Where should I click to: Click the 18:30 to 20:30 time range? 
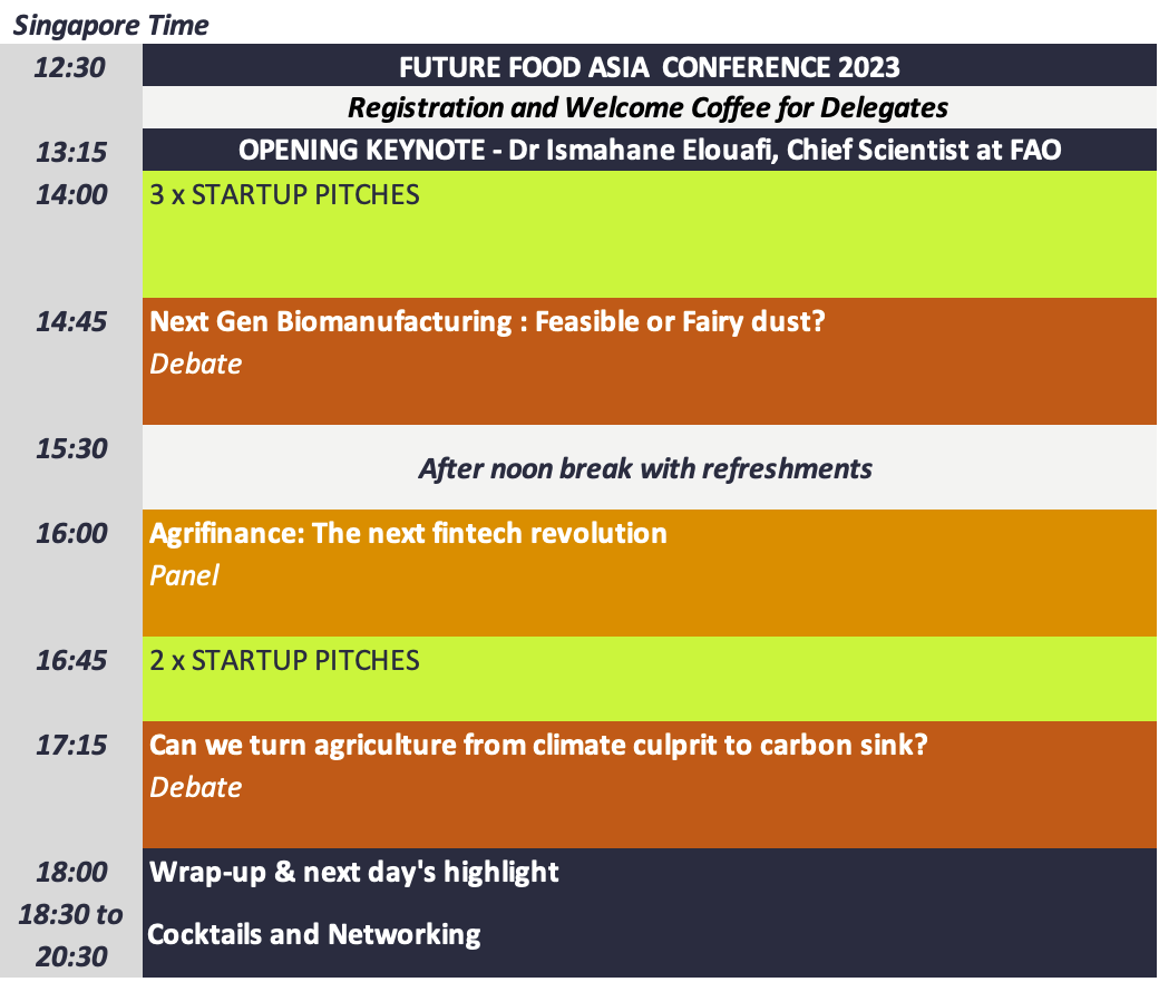[71, 935]
